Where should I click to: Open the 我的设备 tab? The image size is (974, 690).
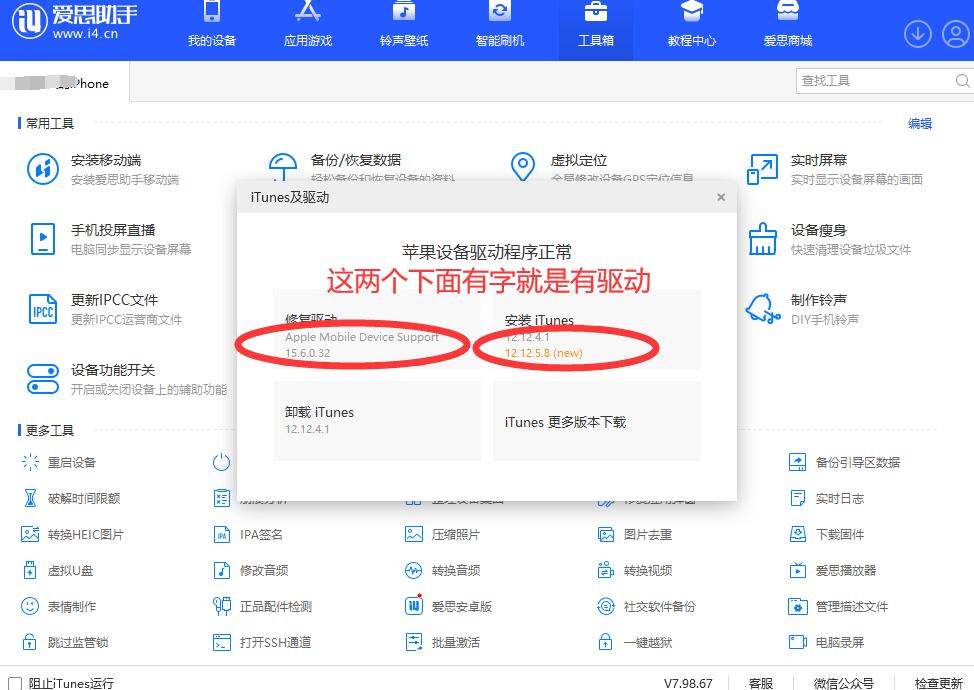pyautogui.click(x=212, y=26)
